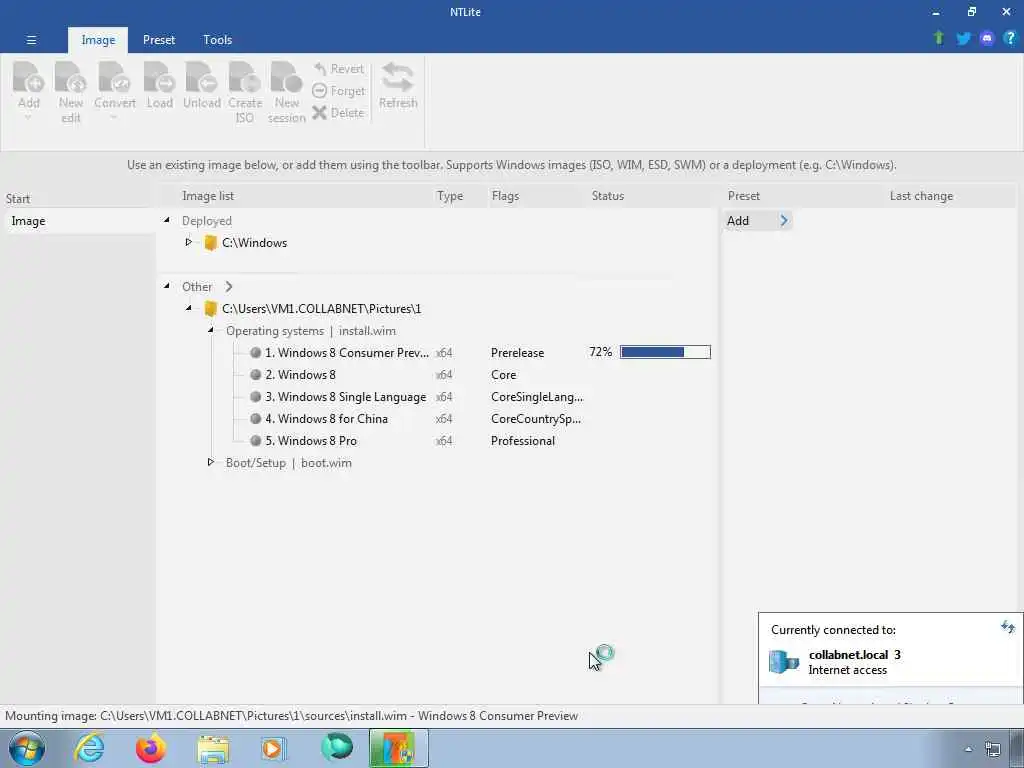Launch Firefox from taskbar
The height and width of the screenshot is (768, 1024).
(151, 748)
